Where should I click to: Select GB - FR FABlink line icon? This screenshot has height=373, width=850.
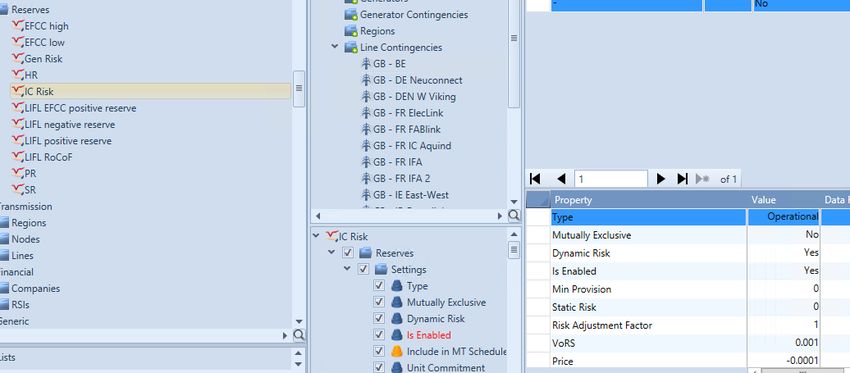[x=366, y=129]
